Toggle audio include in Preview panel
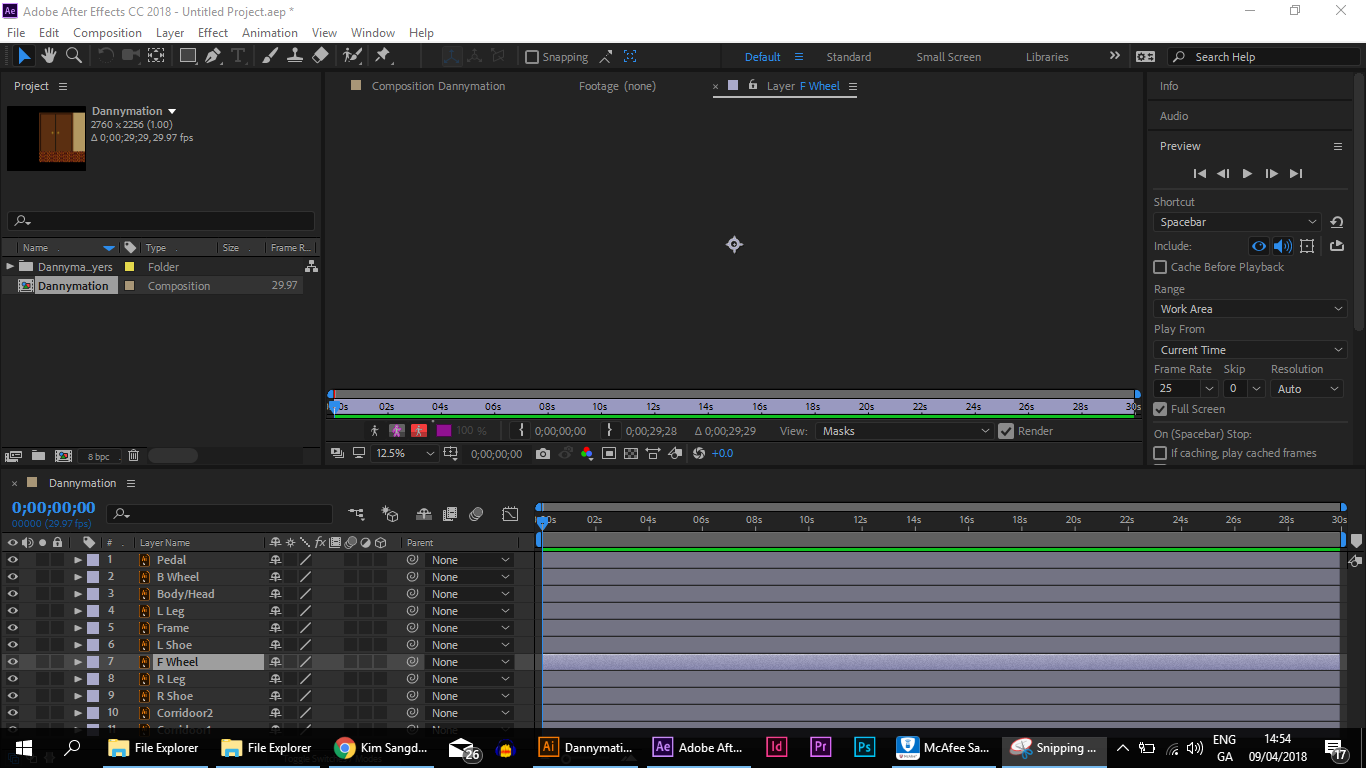This screenshot has width=1366, height=768. point(1282,246)
